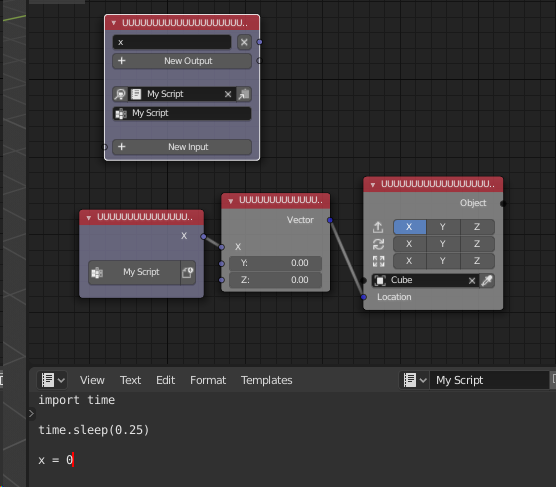Open the Cube object selector field
The image size is (556, 487).
point(426,281)
